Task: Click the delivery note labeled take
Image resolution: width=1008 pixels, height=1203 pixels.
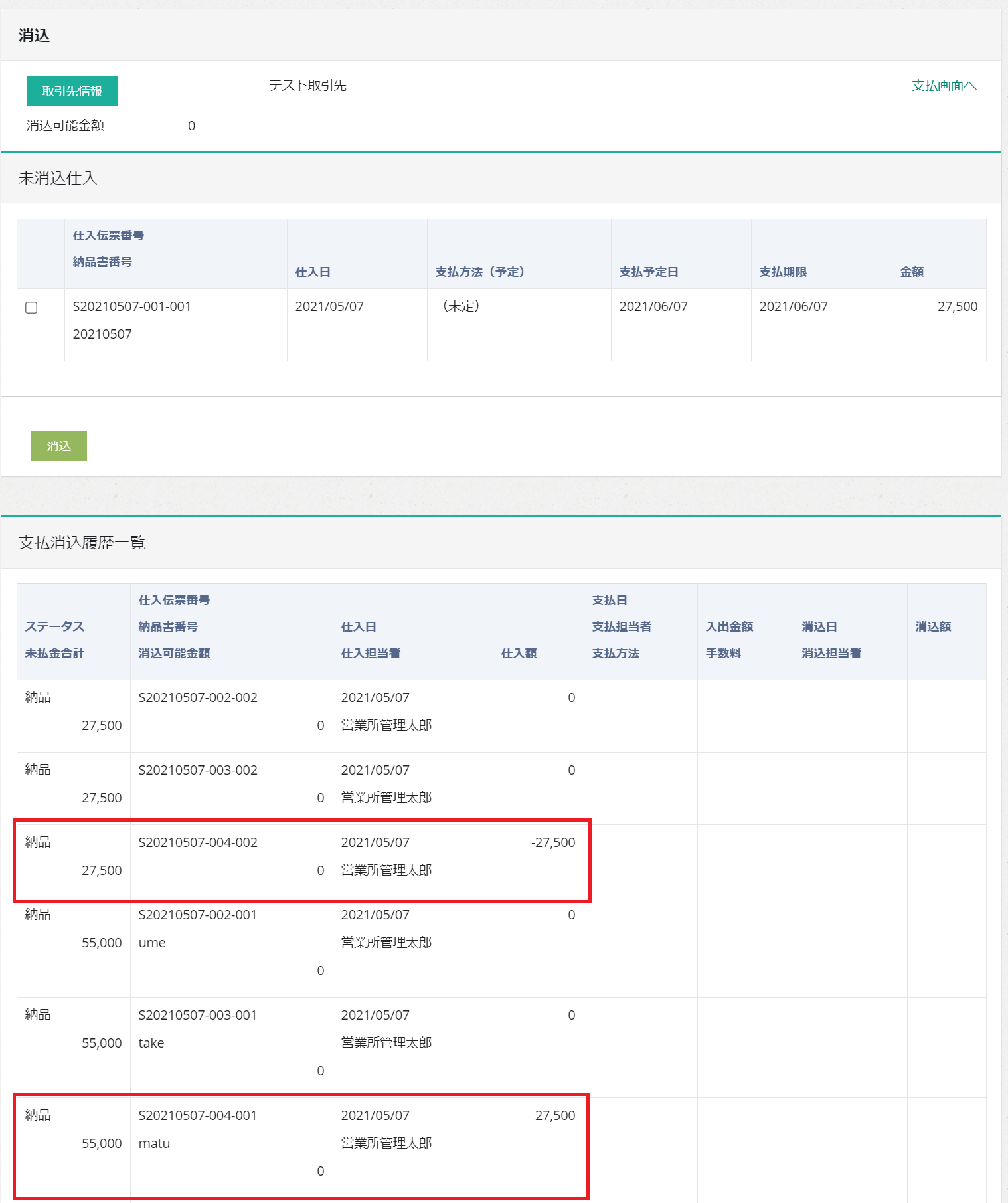Action: 151,1043
